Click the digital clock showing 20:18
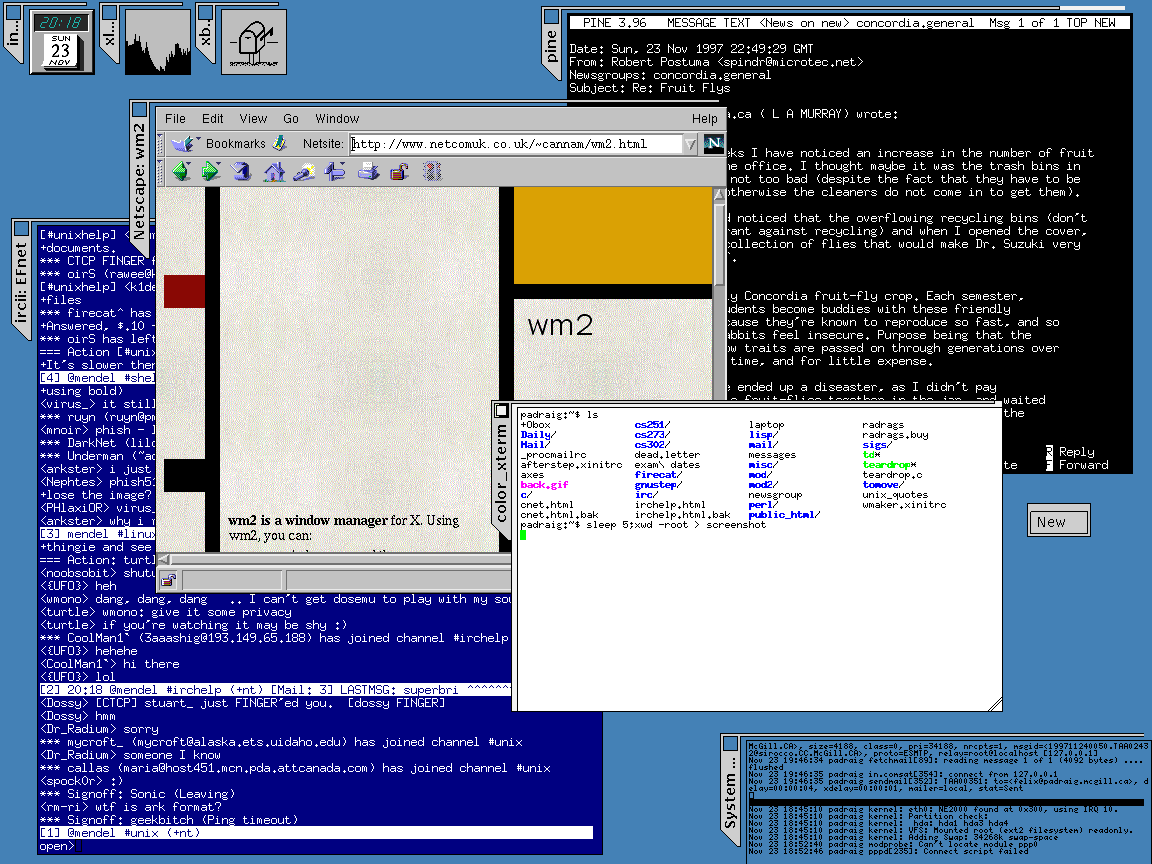The width and height of the screenshot is (1152, 864). click(x=61, y=23)
